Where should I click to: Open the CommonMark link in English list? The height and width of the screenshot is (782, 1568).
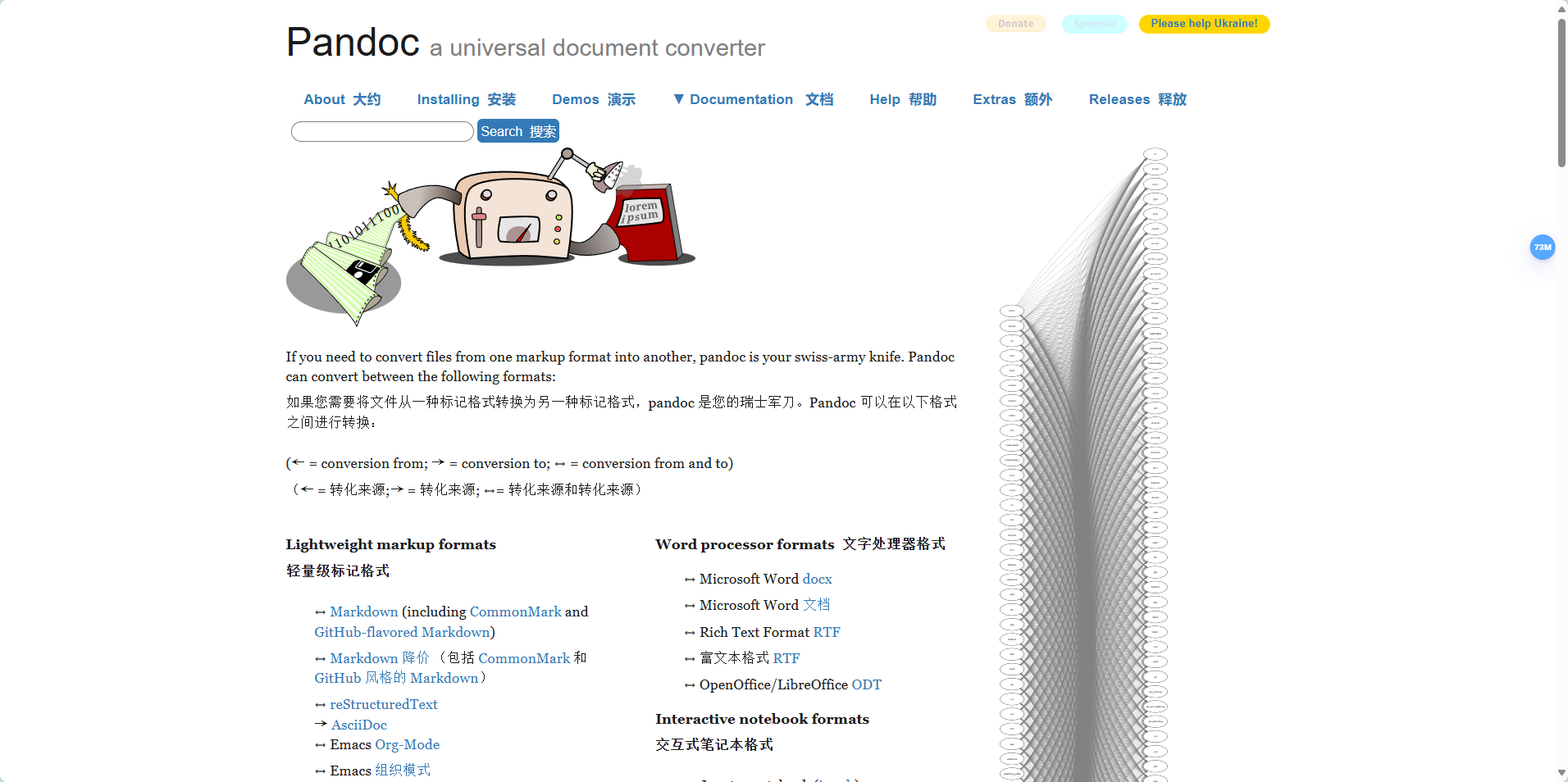[515, 612]
